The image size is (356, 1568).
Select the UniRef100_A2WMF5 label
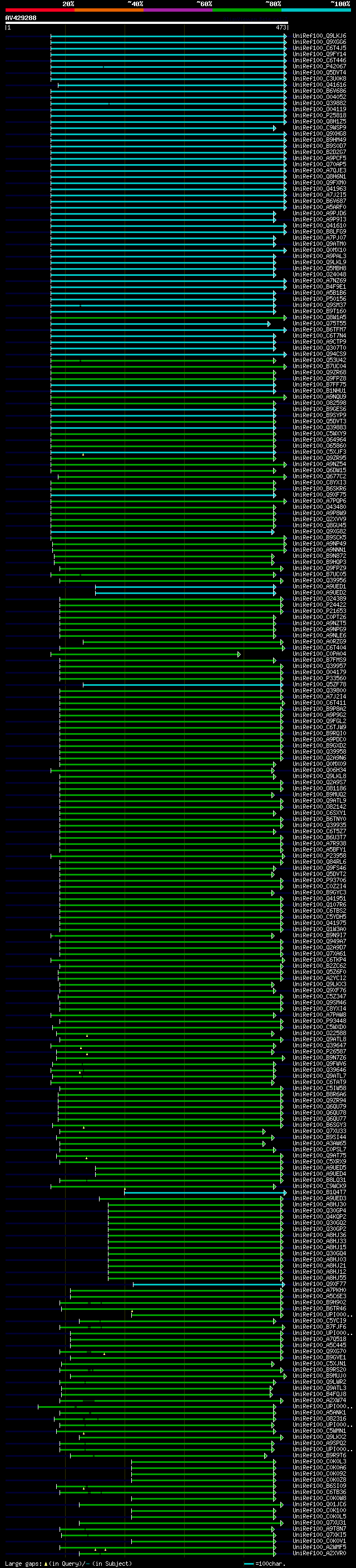319,1547
